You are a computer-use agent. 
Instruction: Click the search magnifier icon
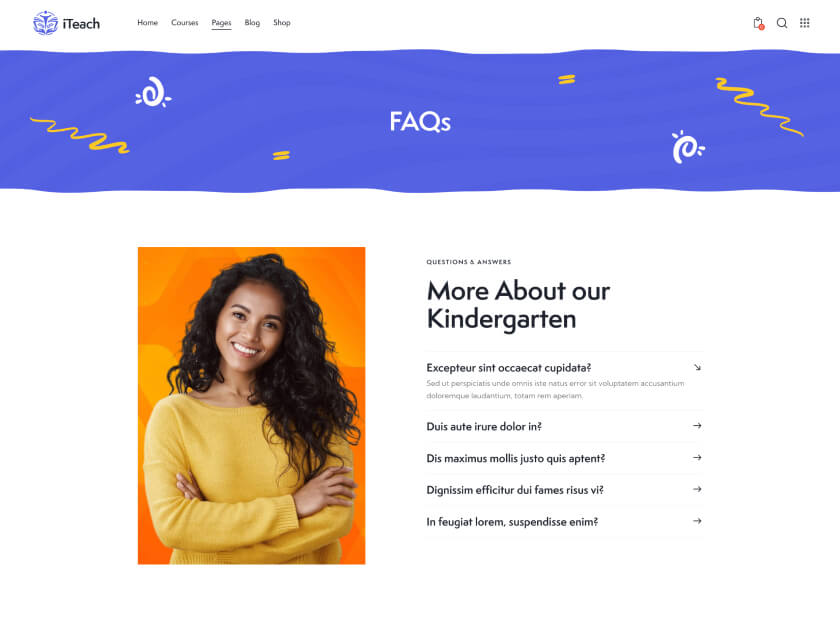(x=782, y=23)
